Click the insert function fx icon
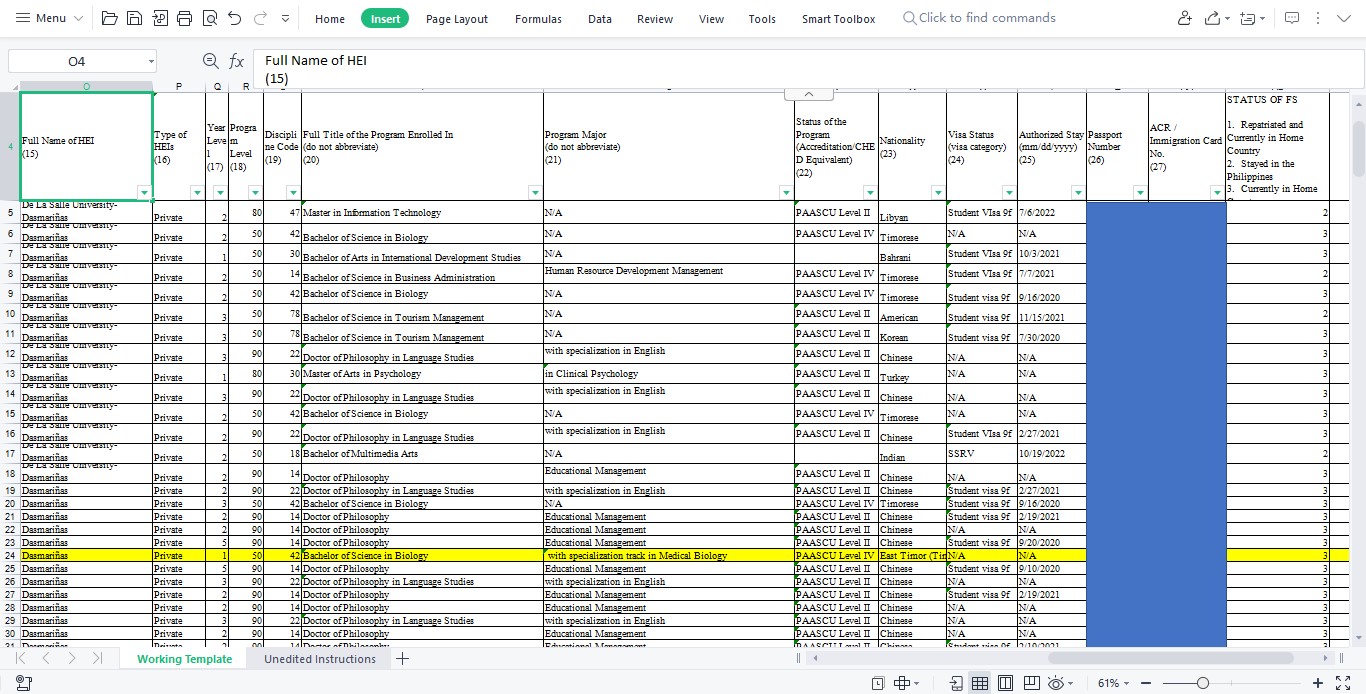Screen dimensions: 1366x694 [x=236, y=62]
